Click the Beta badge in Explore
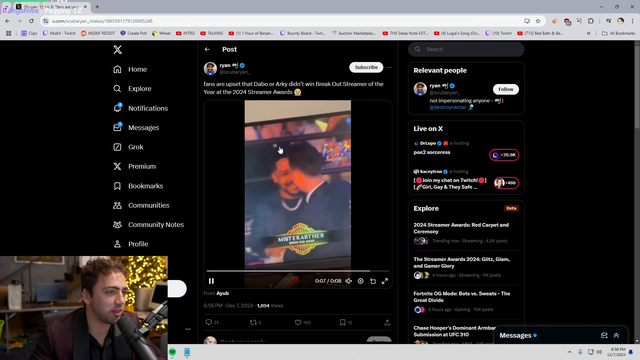640x360 pixels. [x=511, y=208]
